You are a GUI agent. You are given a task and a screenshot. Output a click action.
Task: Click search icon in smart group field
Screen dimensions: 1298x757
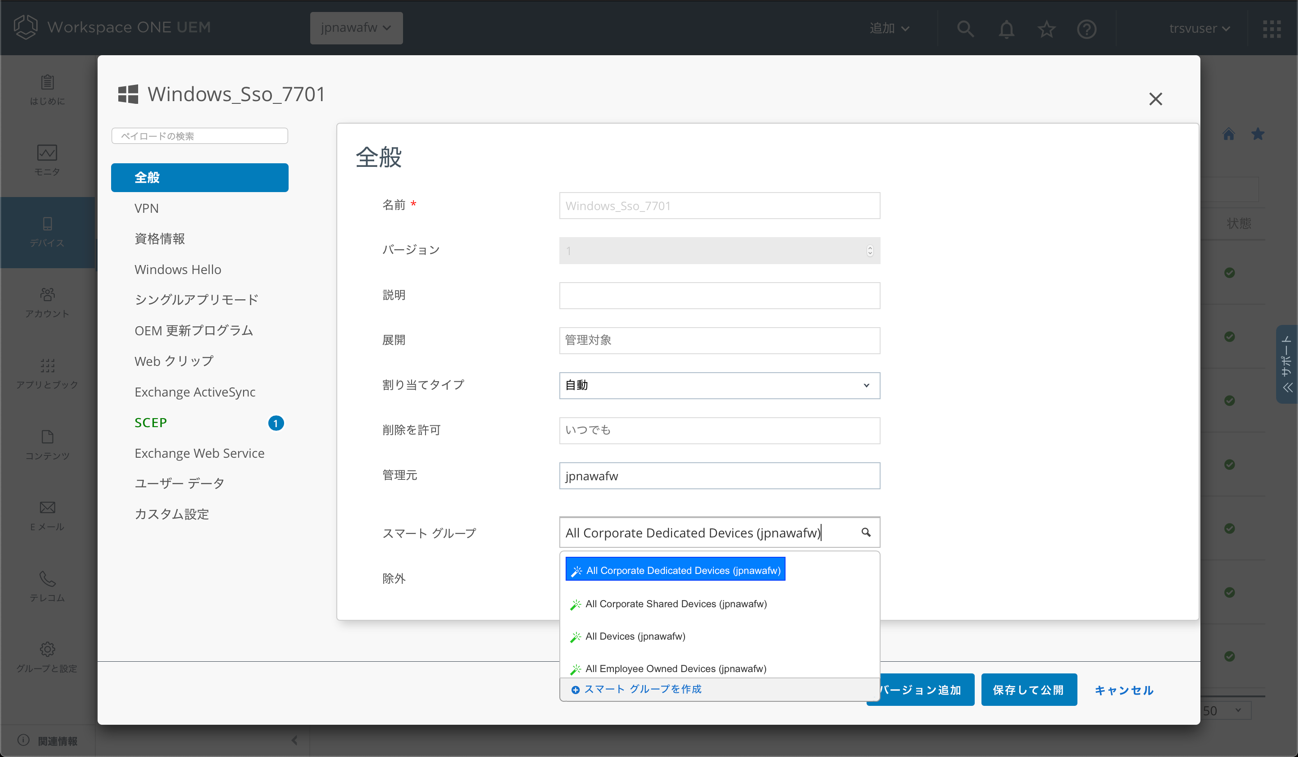click(x=866, y=533)
